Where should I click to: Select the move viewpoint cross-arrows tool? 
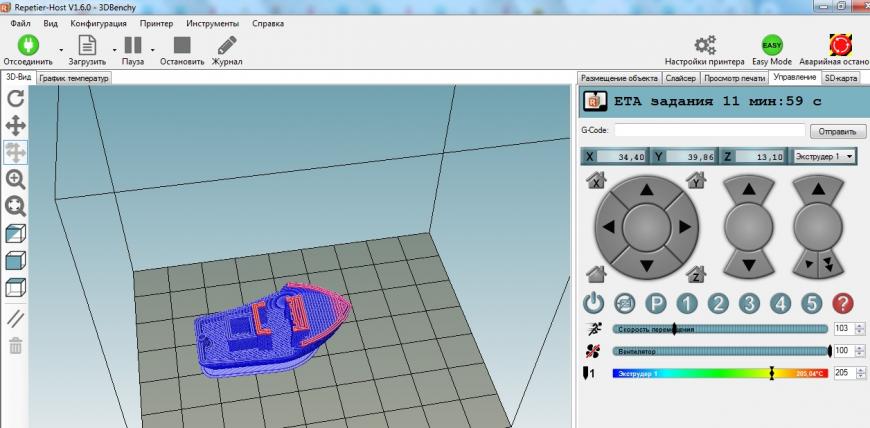coord(16,125)
